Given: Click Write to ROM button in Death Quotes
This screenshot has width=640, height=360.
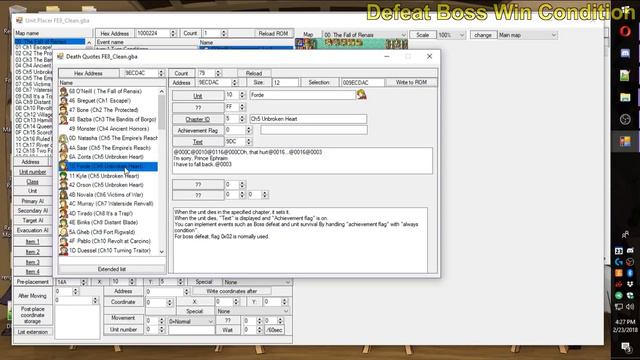Looking at the screenshot, I should point(411,82).
